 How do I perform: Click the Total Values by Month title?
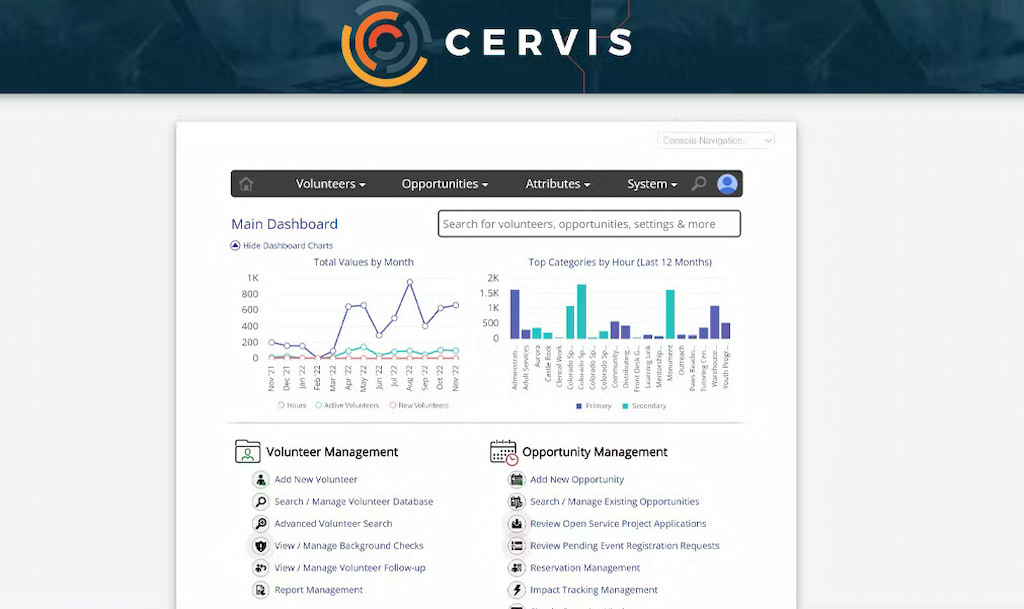[363, 262]
